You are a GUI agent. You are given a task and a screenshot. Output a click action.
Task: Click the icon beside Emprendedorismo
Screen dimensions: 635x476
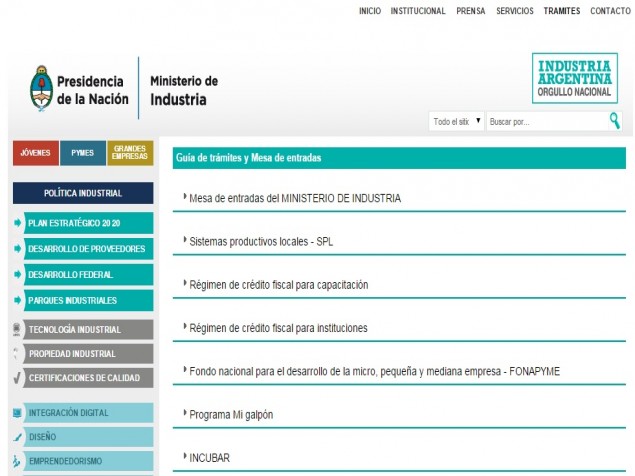tap(17, 462)
